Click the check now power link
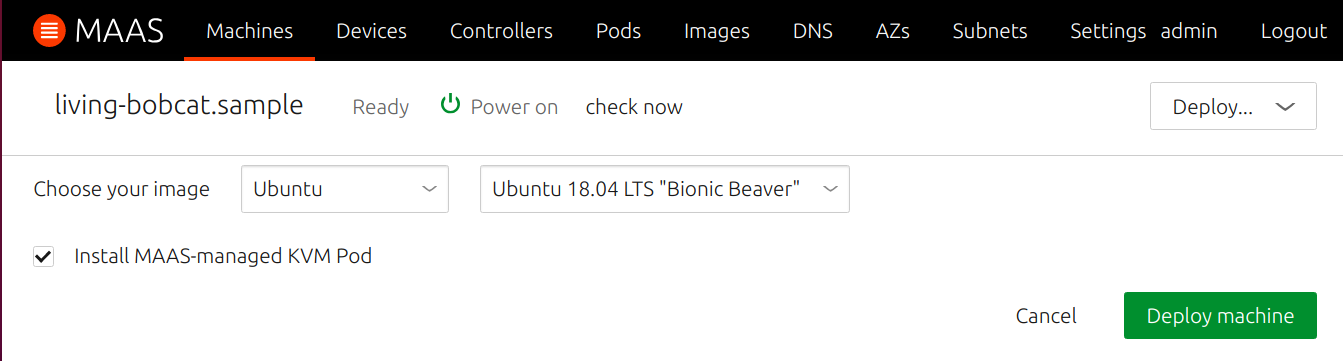This screenshot has width=1343, height=361. point(634,107)
